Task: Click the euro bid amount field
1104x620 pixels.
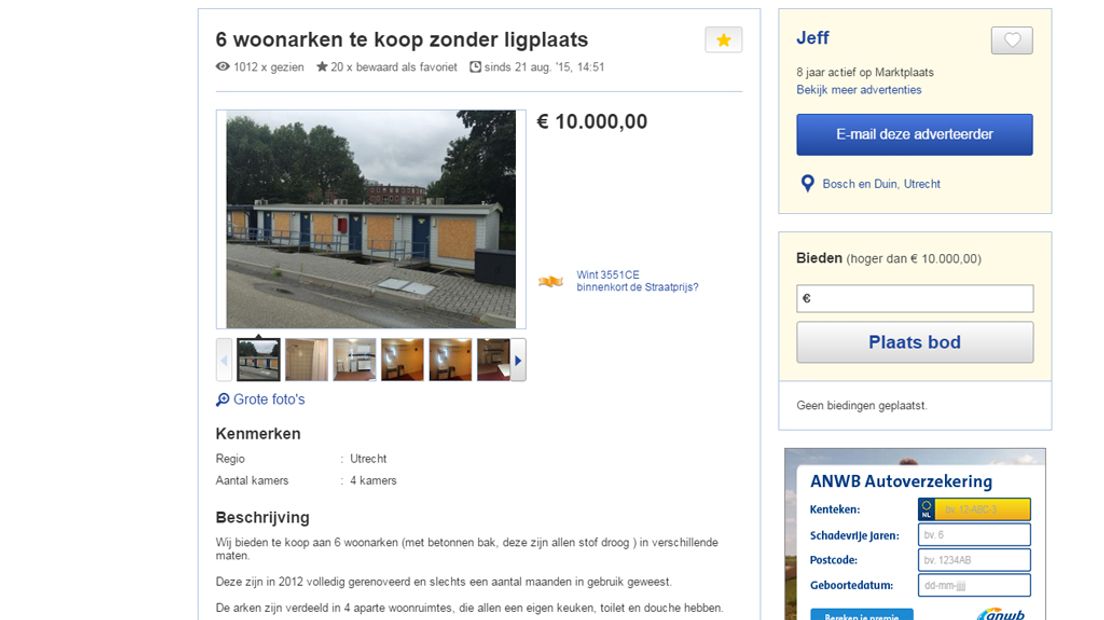Action: (x=915, y=298)
